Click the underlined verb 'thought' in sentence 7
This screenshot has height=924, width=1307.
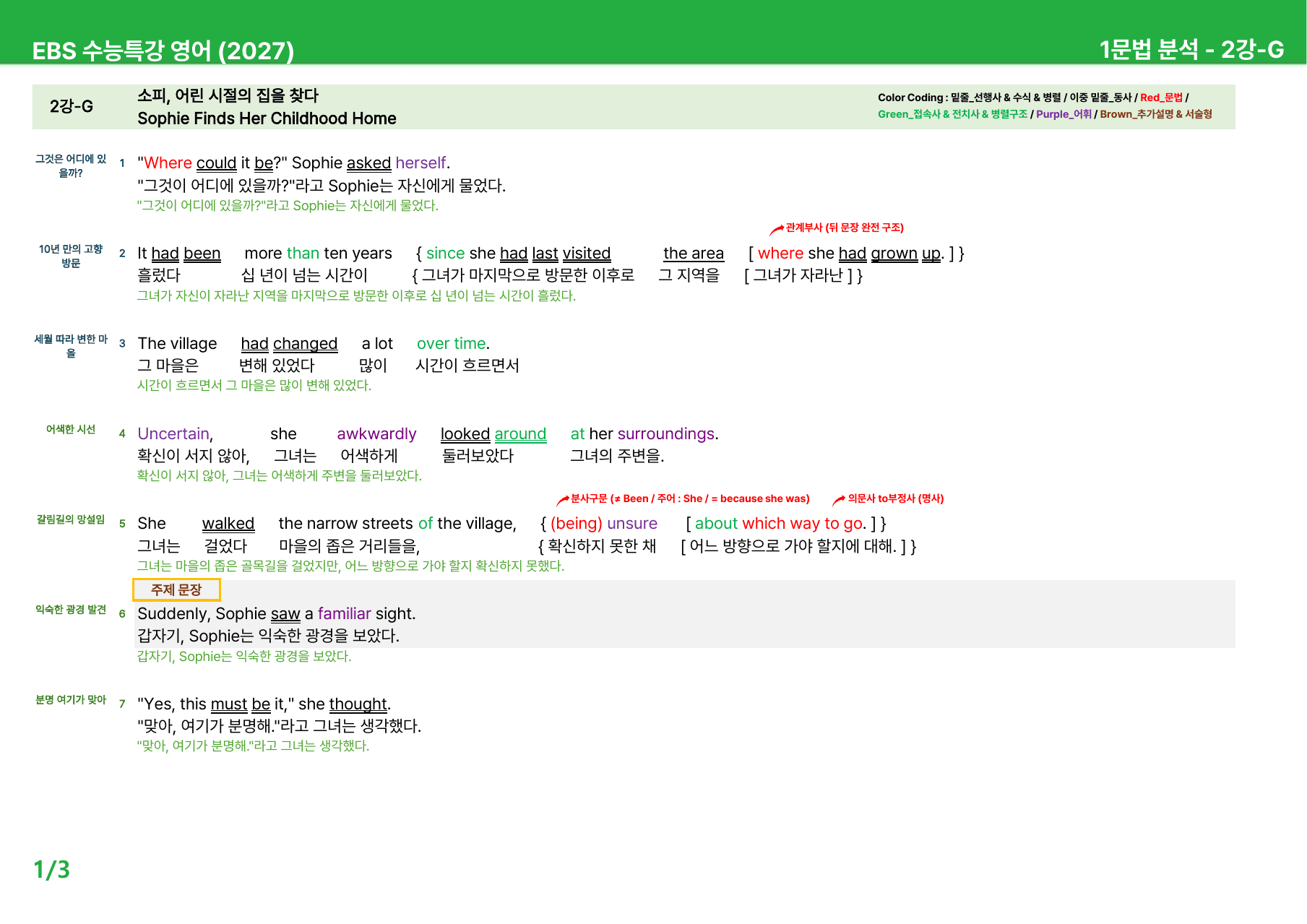pos(358,704)
